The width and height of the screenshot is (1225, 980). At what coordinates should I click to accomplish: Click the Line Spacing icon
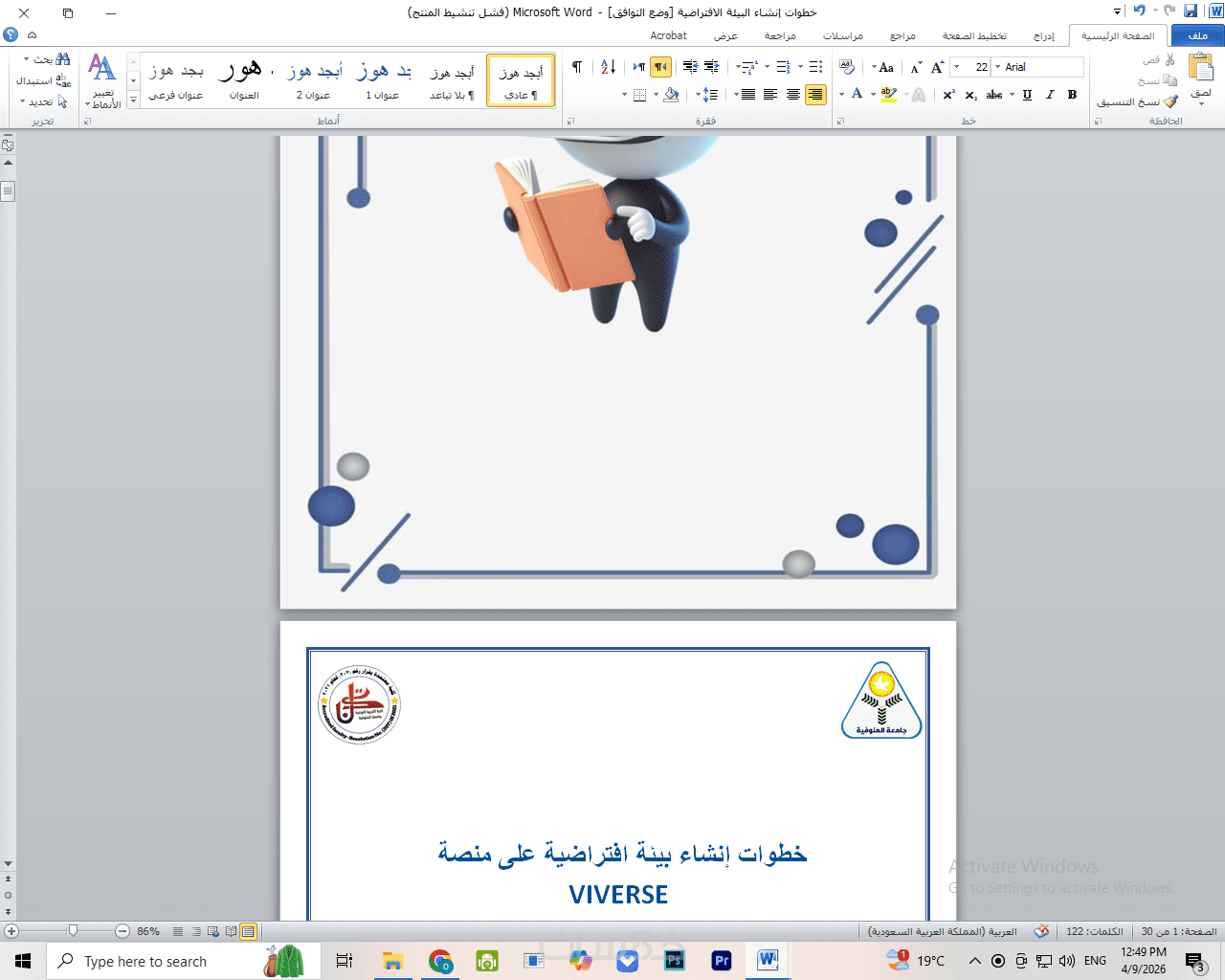click(709, 95)
